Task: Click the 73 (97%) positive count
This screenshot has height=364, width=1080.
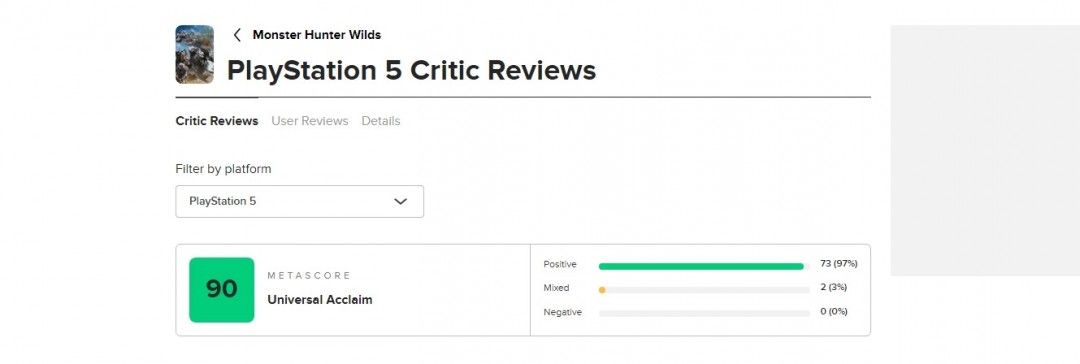Action: pyautogui.click(x=839, y=264)
